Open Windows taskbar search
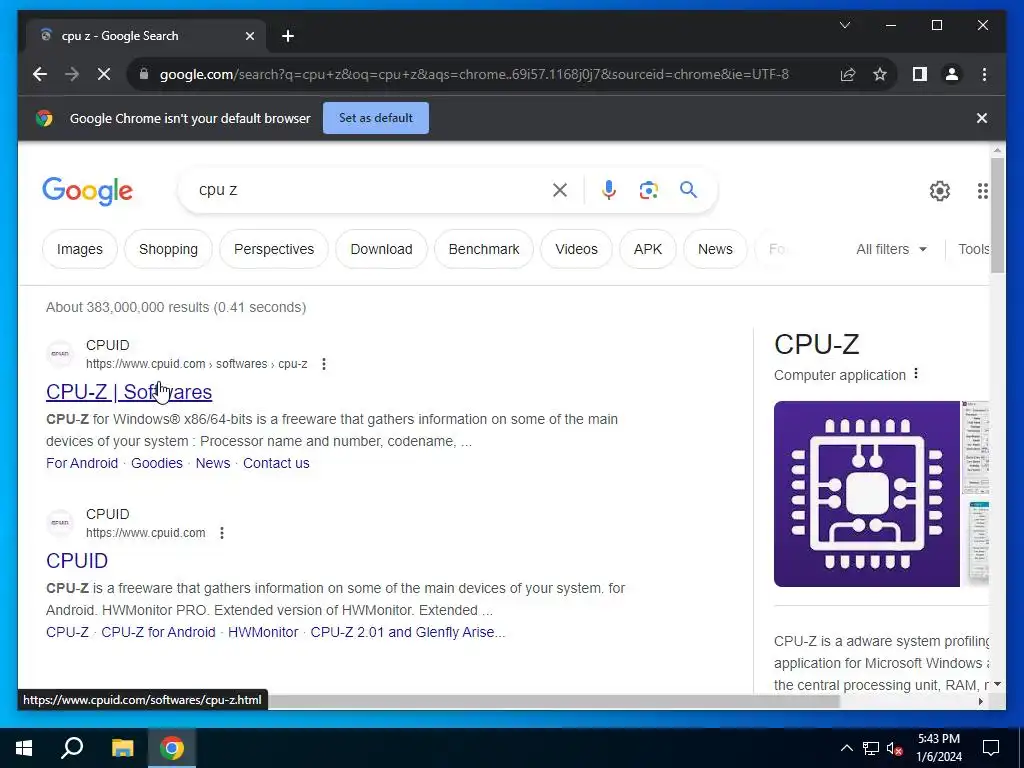Screen dimensions: 1024x768 pyautogui.click(x=72, y=748)
